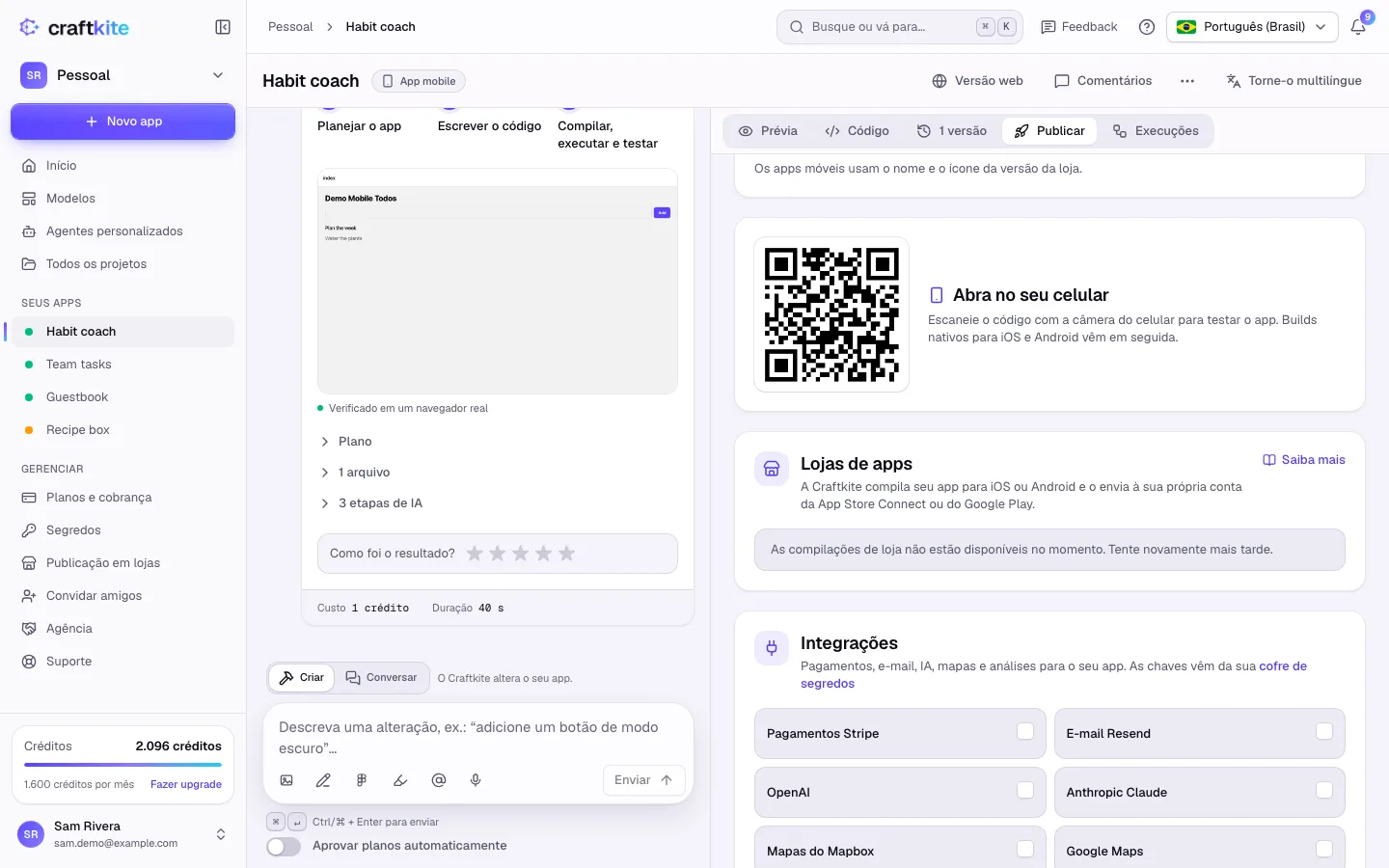Open Versão web via the globe icon
This screenshot has height=868, width=1389.
[977, 81]
